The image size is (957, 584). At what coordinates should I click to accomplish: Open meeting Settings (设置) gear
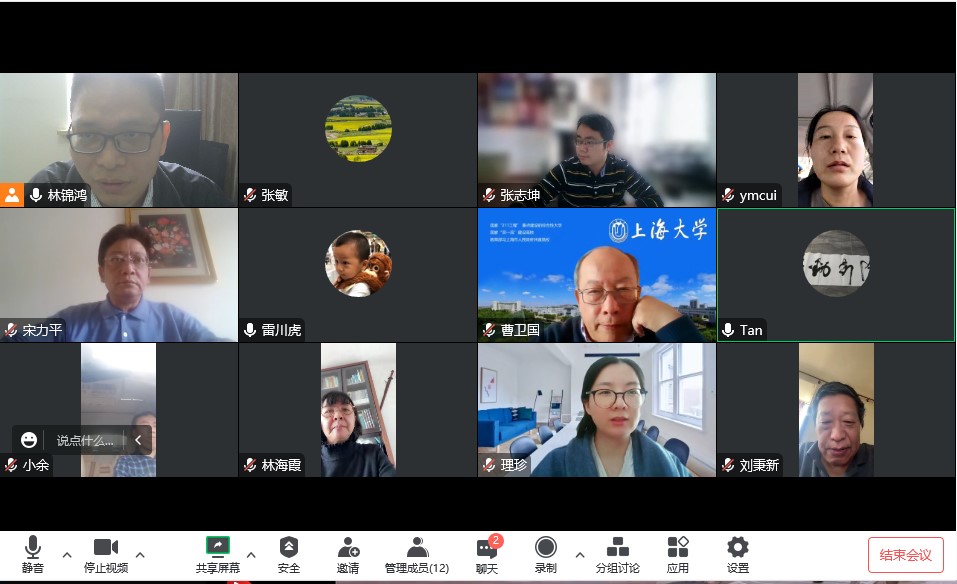pyautogui.click(x=738, y=553)
